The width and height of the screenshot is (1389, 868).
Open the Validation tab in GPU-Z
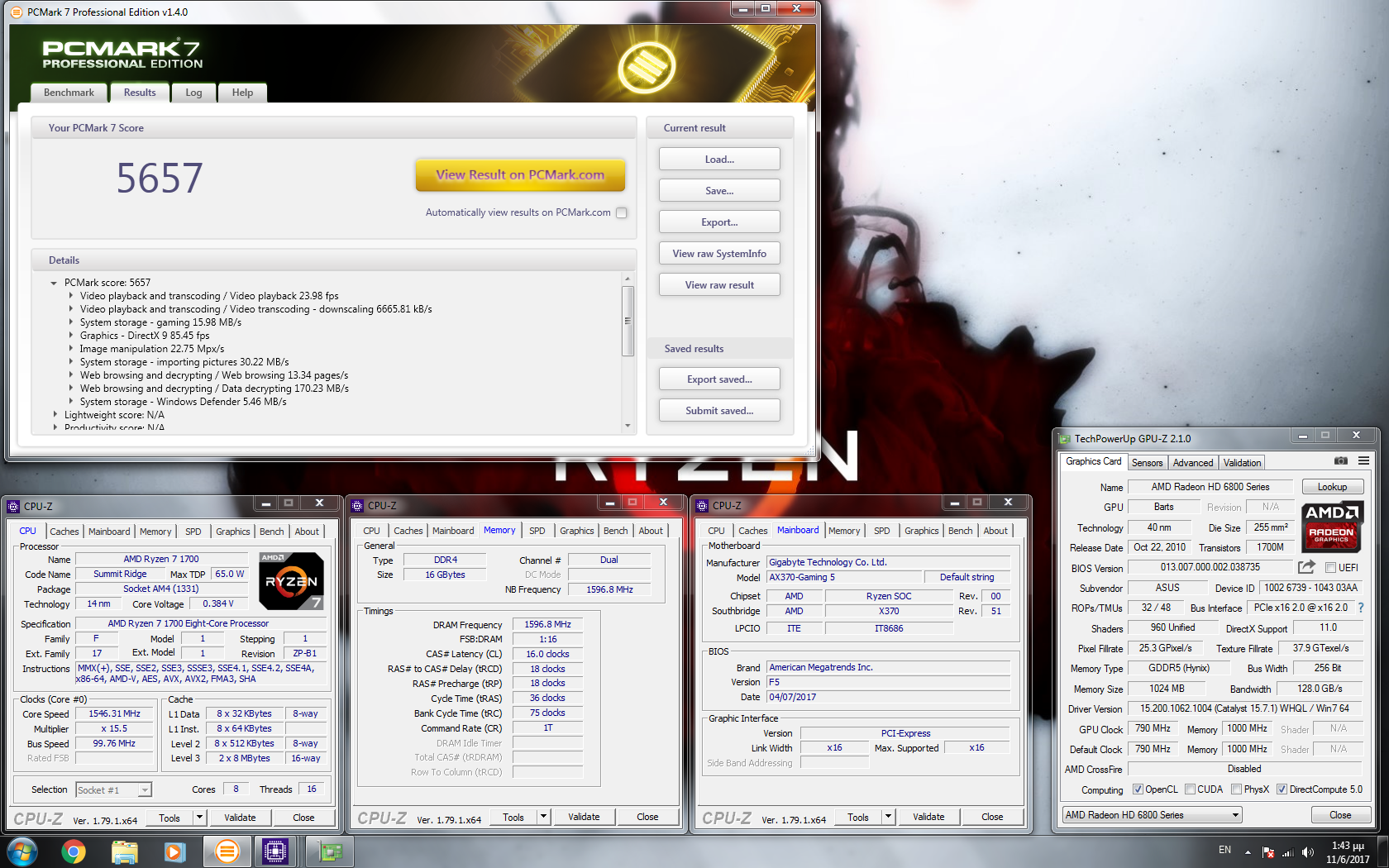pyautogui.click(x=1242, y=463)
